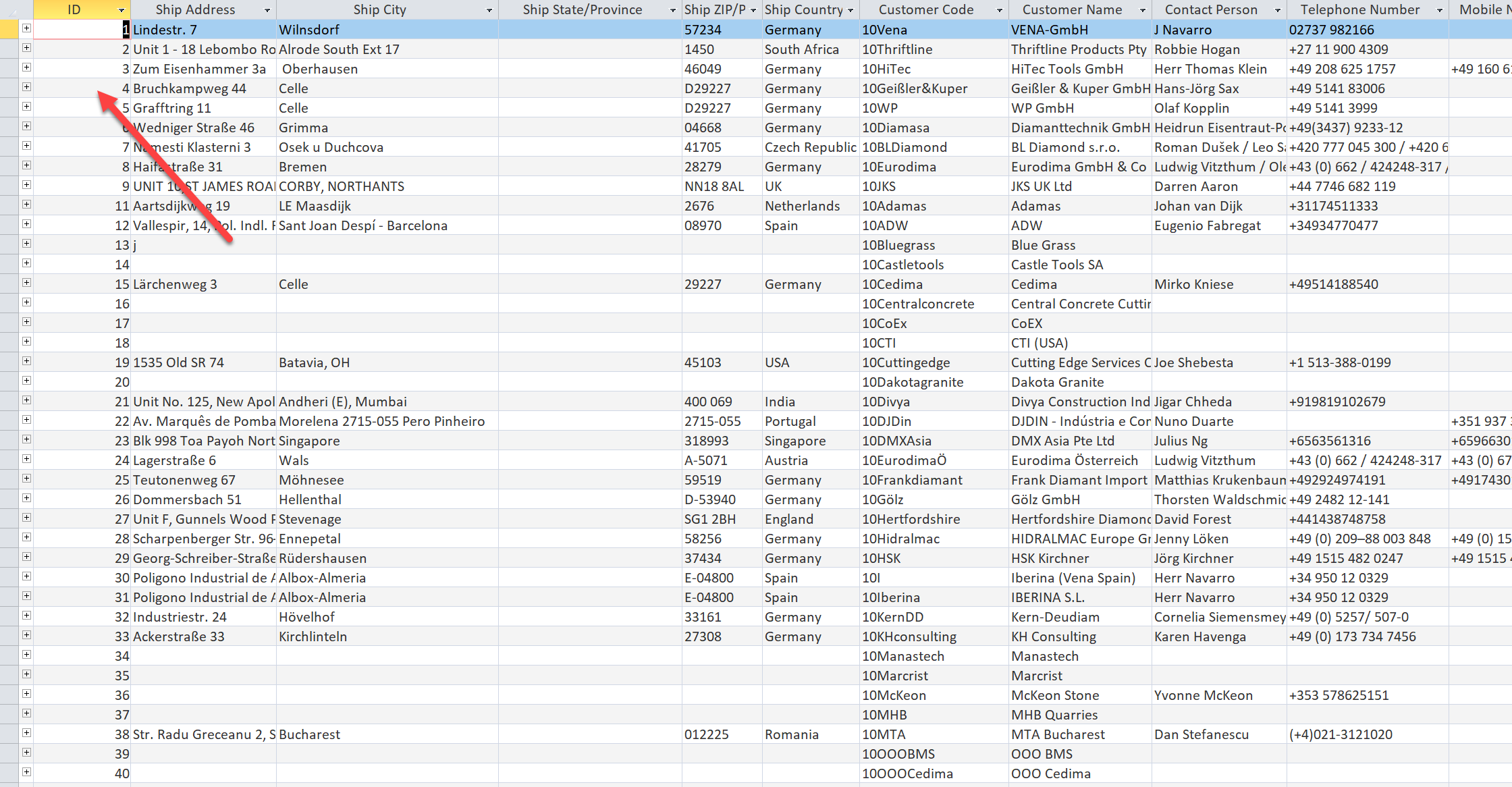The width and height of the screenshot is (1512, 787).
Task: Click the ID column dropdown arrow
Action: [x=118, y=9]
